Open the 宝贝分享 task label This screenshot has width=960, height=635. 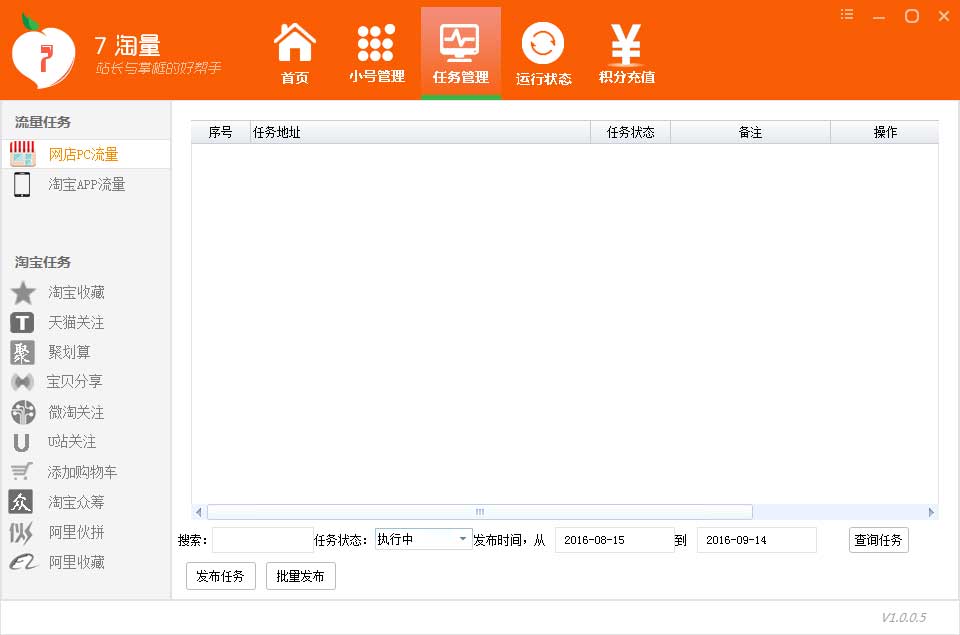click(75, 381)
